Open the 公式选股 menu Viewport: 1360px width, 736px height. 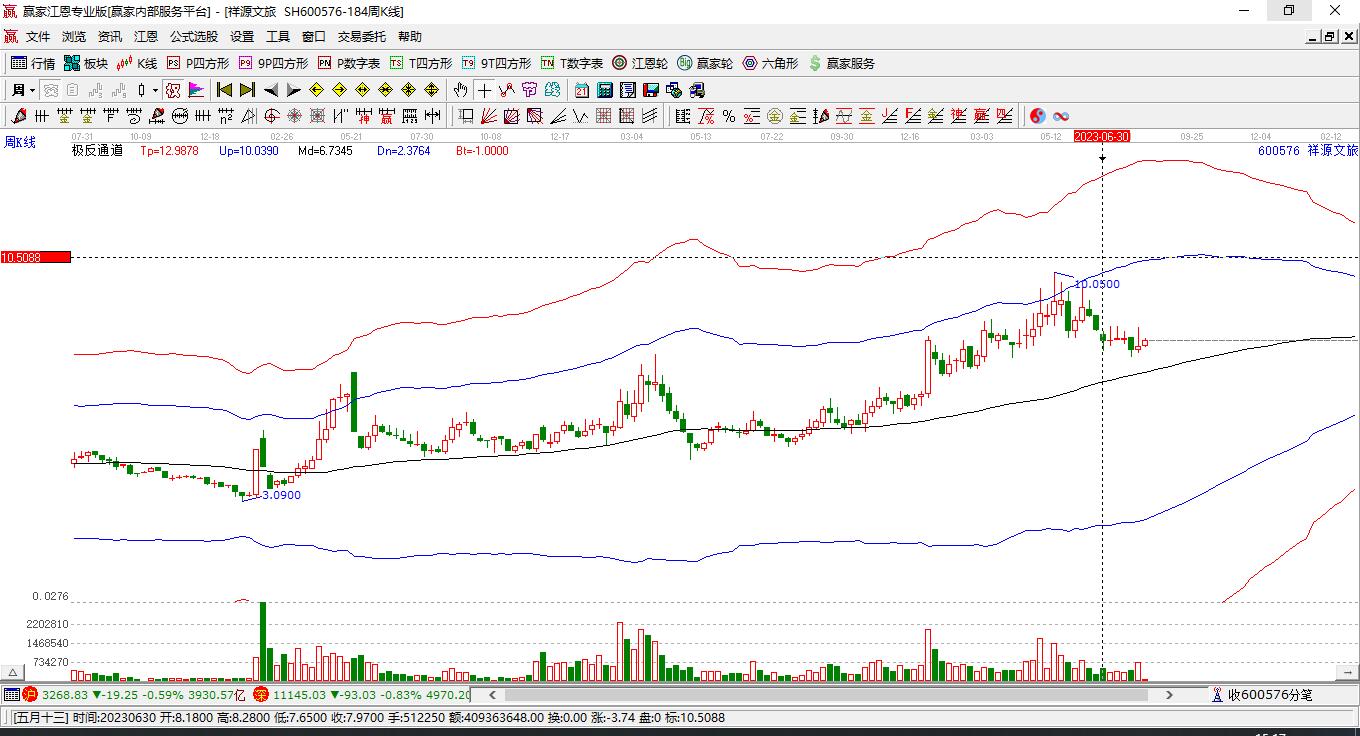[x=194, y=37]
